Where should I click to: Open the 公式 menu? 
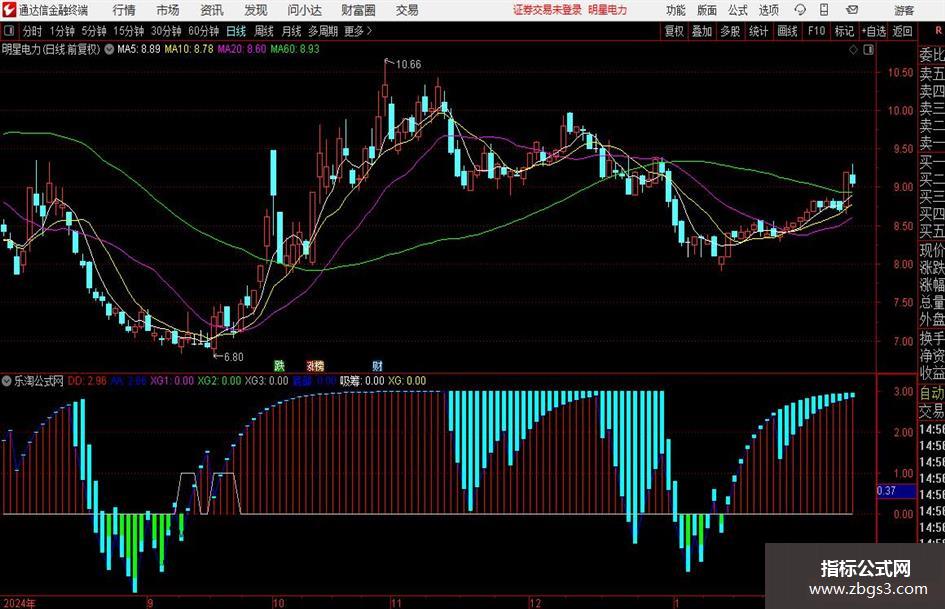pos(738,10)
